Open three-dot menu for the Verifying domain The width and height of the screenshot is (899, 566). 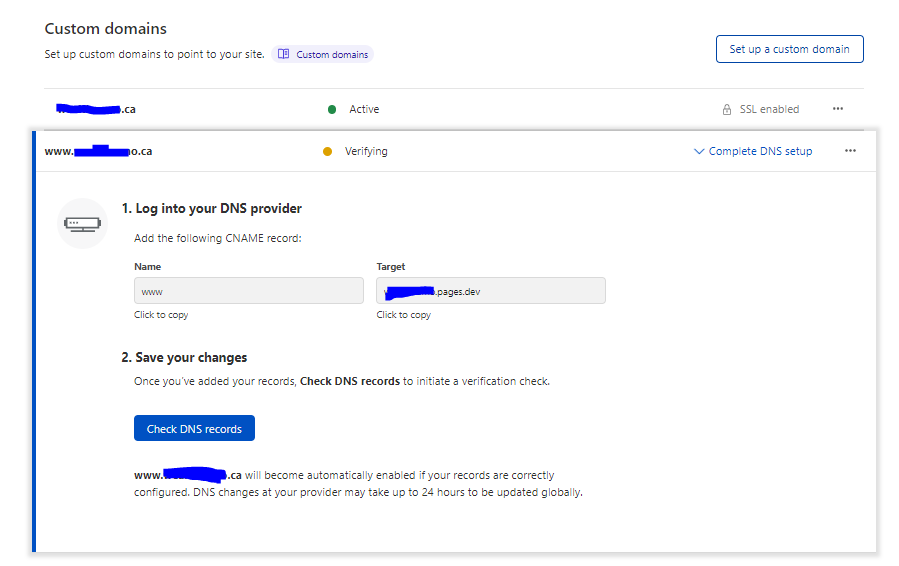[850, 151]
